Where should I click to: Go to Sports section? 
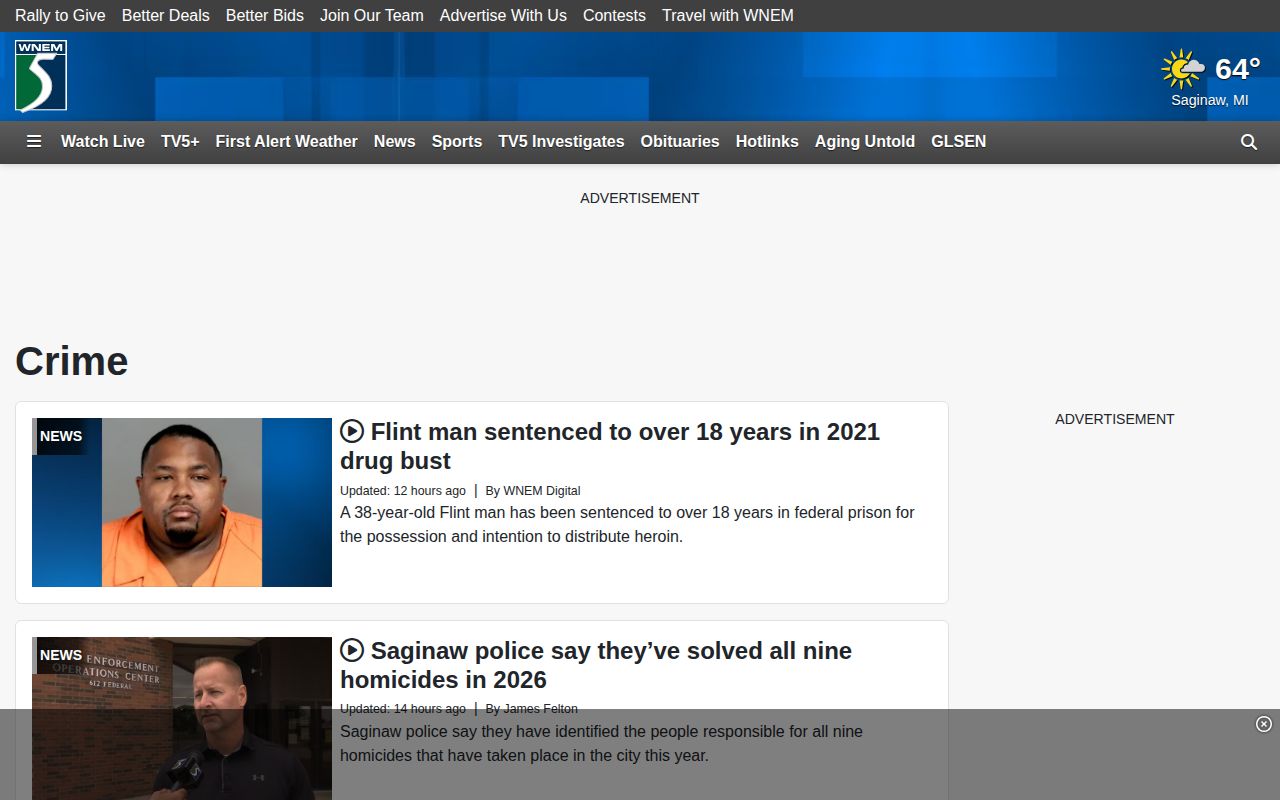point(457,141)
